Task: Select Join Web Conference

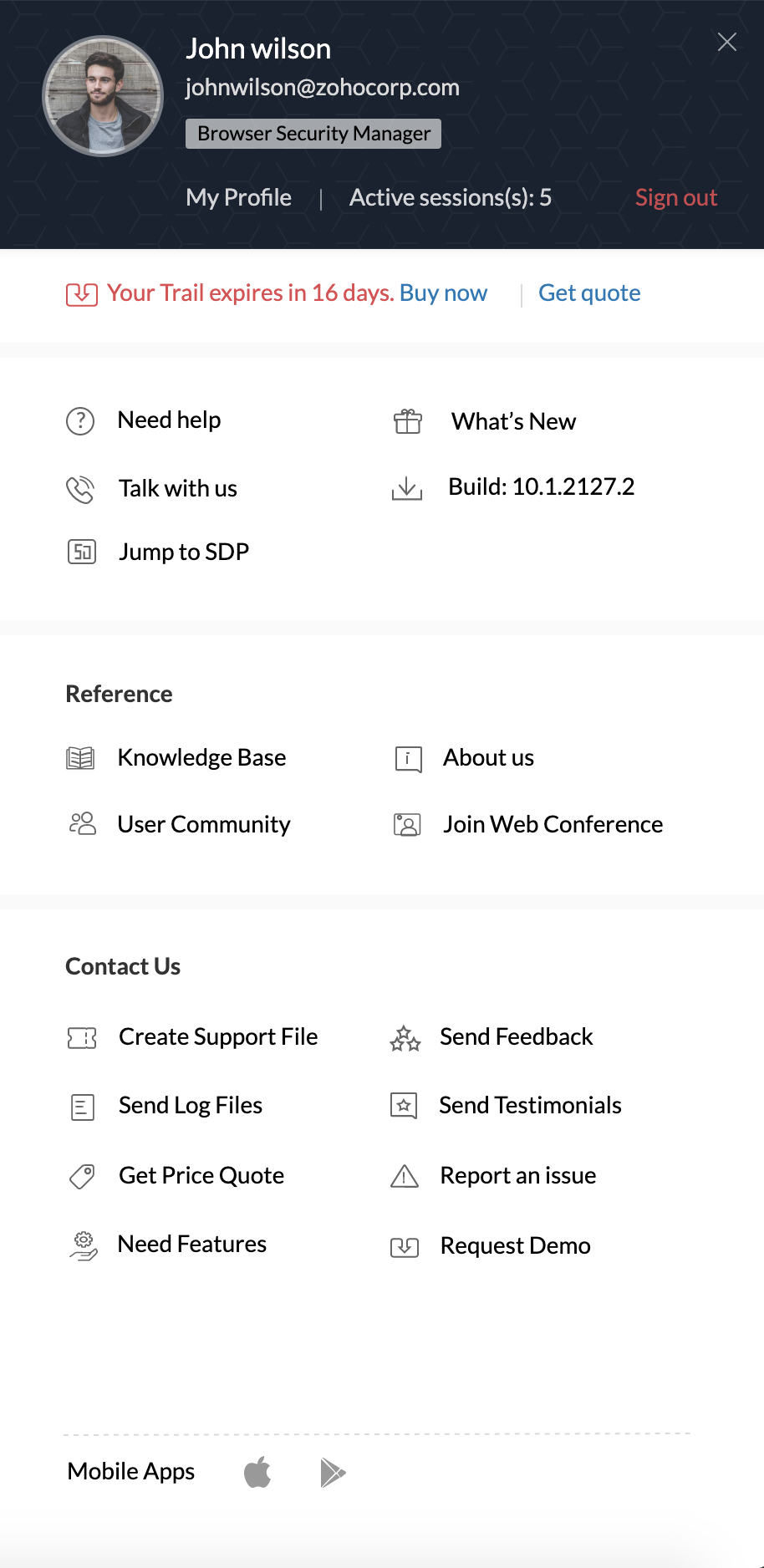Action: click(x=553, y=824)
